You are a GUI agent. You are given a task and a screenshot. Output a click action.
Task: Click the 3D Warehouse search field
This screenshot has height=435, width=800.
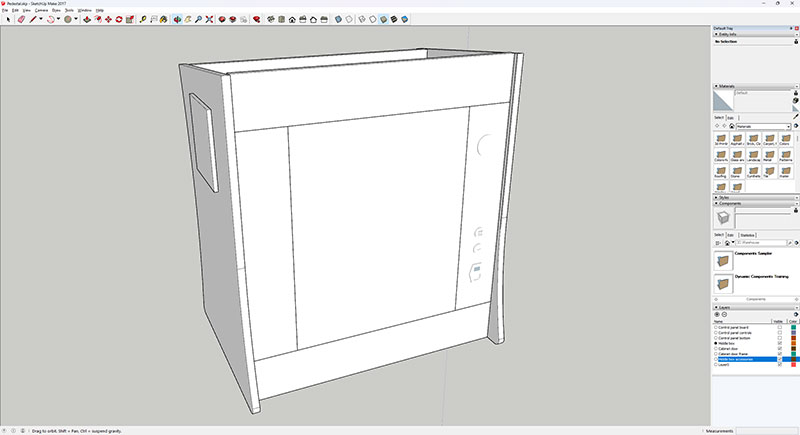click(761, 243)
